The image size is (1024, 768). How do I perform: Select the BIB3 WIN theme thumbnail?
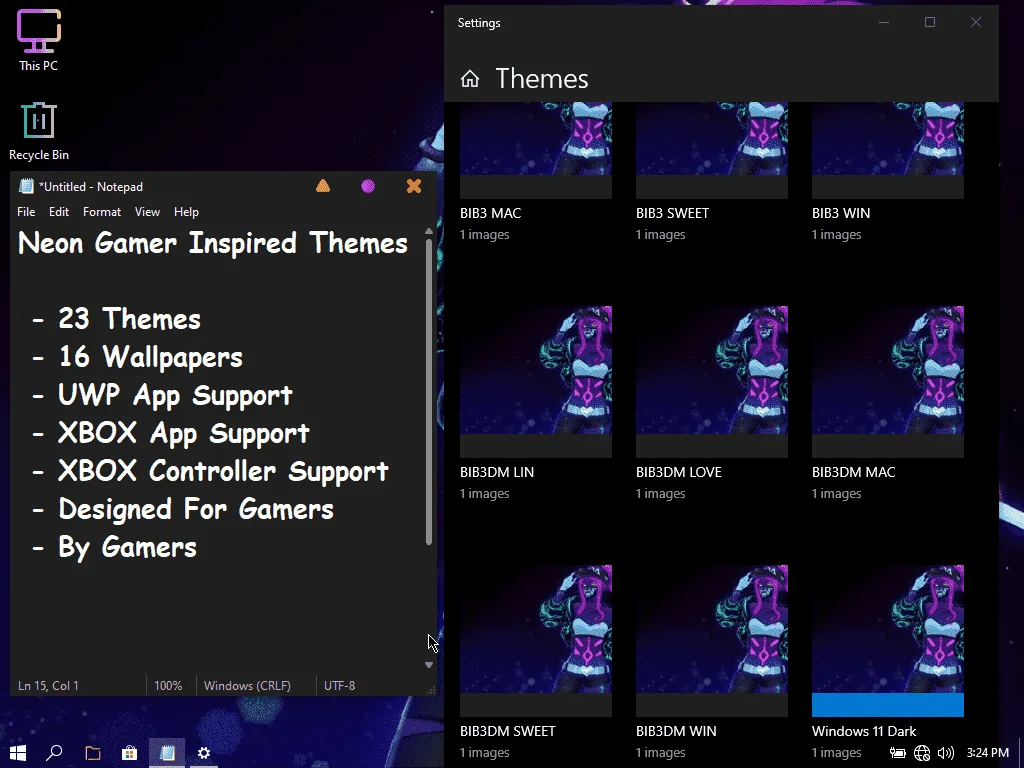click(888, 150)
